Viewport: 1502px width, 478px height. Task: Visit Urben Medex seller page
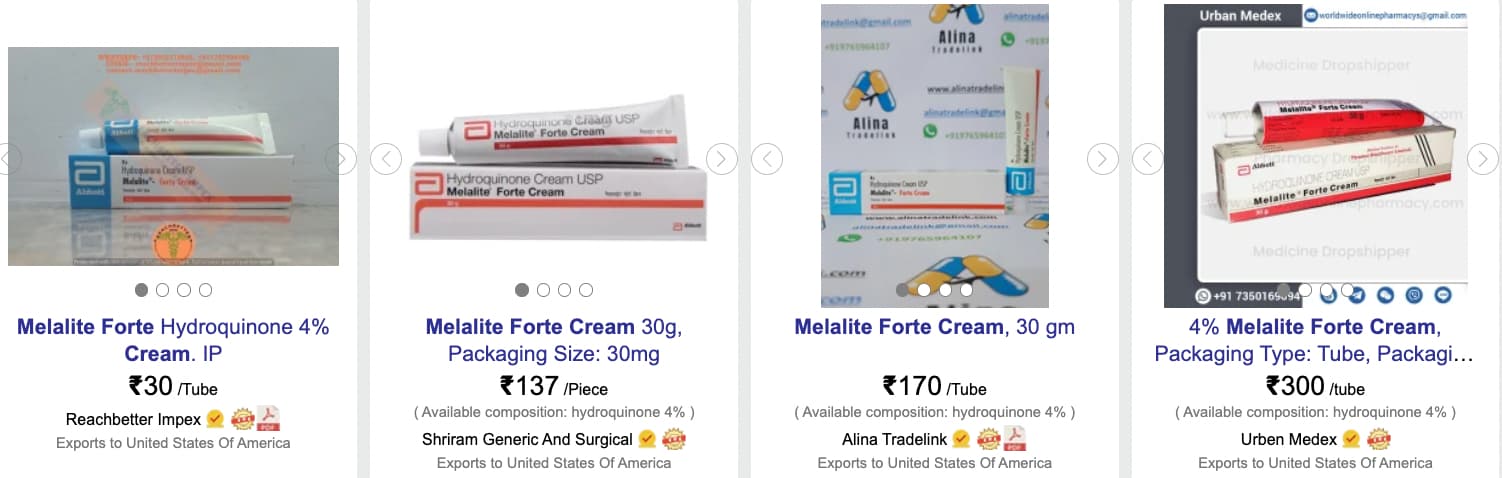point(1288,439)
